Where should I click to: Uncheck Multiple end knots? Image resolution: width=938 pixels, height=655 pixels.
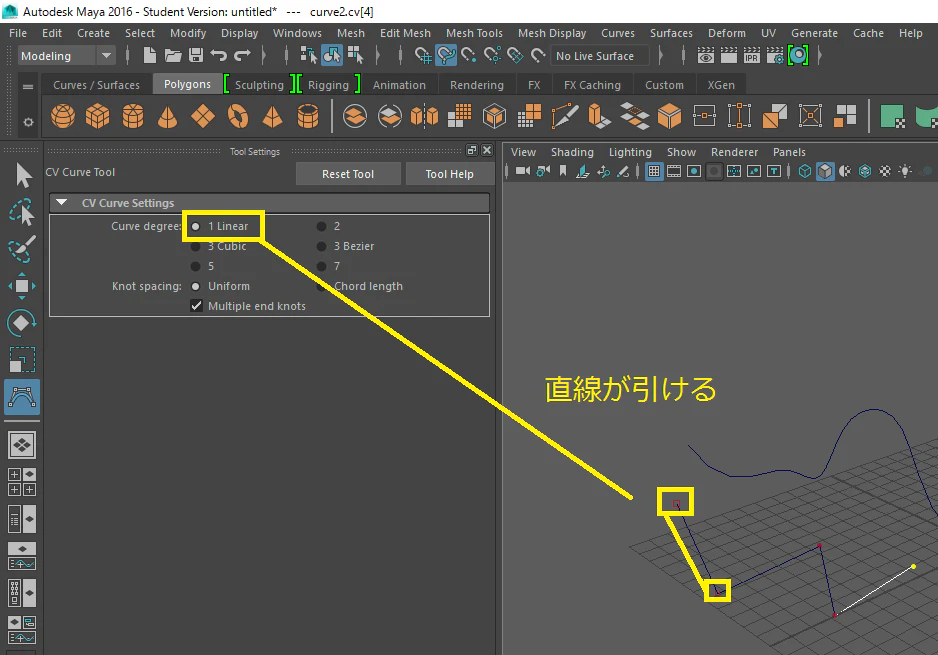196,306
